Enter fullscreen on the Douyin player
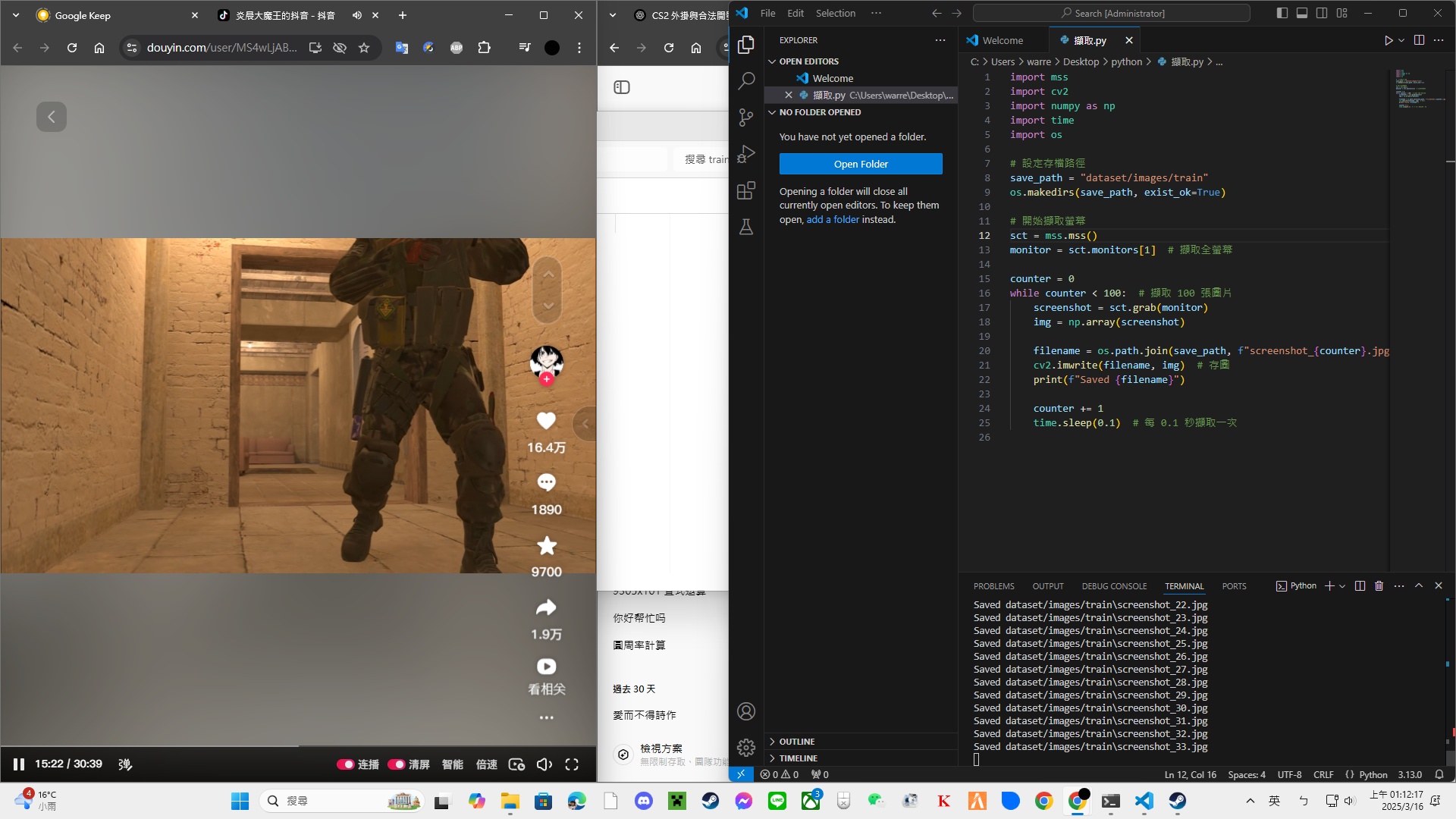This screenshot has height=819, width=1456. 572,764
